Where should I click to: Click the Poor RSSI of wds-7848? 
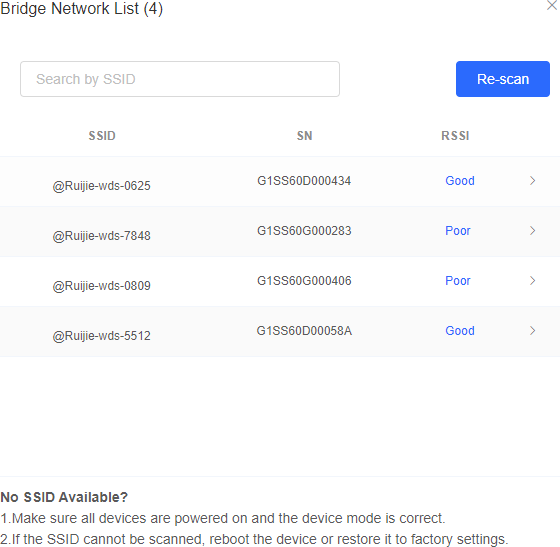(458, 231)
